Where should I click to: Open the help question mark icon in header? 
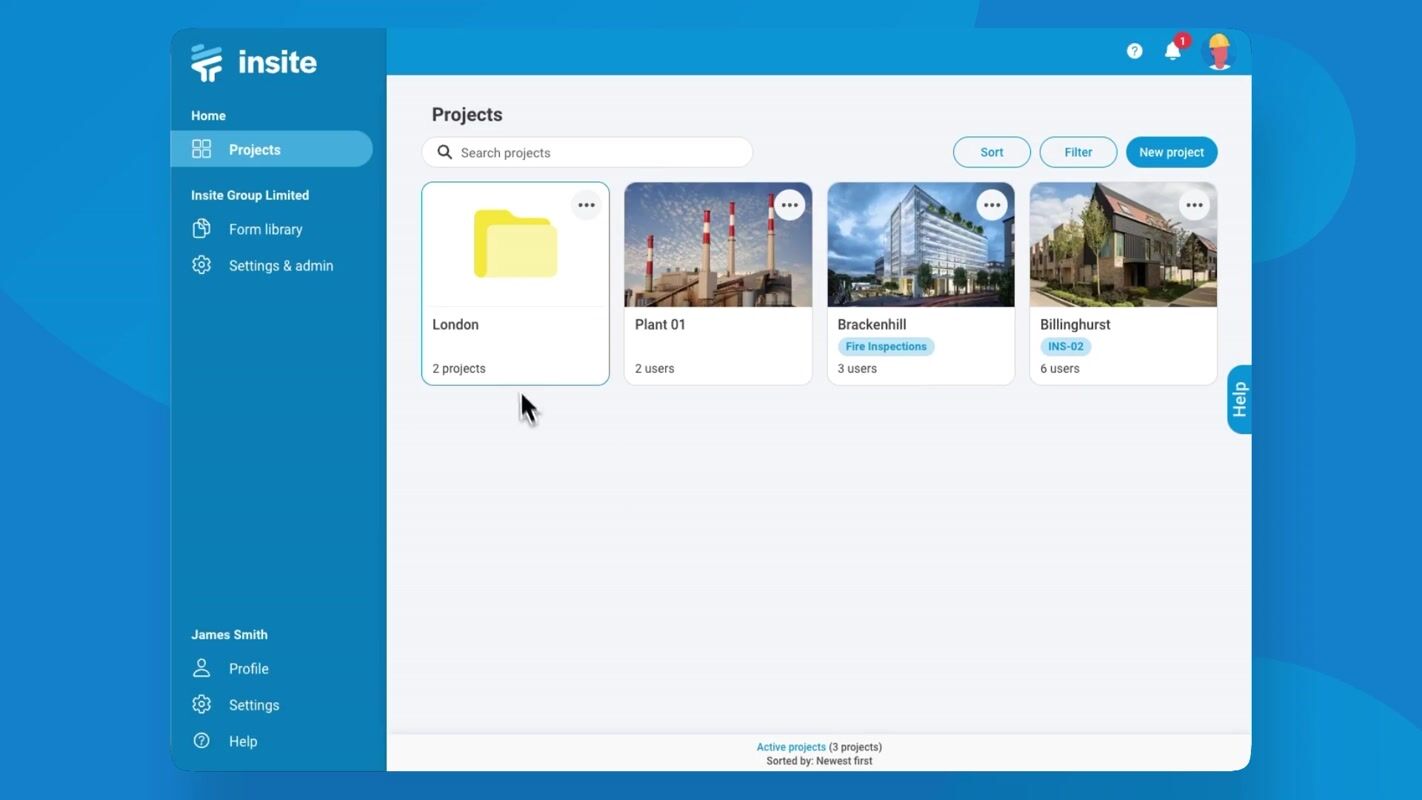[1134, 51]
